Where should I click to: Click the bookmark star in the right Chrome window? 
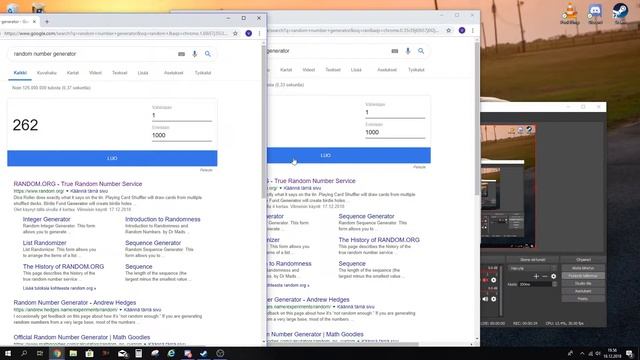[x=449, y=30]
